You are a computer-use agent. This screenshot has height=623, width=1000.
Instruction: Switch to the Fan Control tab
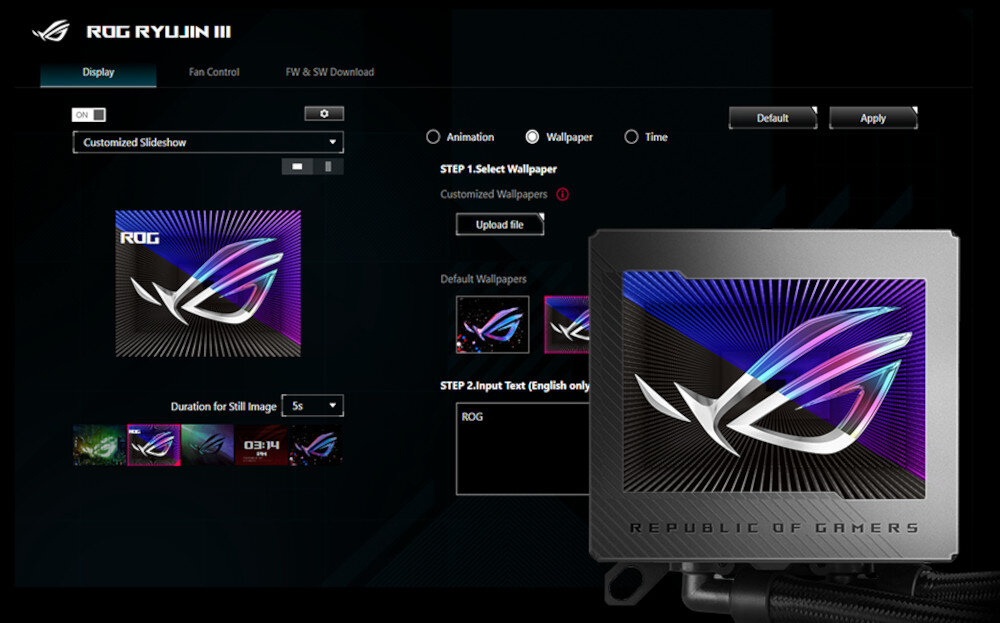click(x=214, y=73)
